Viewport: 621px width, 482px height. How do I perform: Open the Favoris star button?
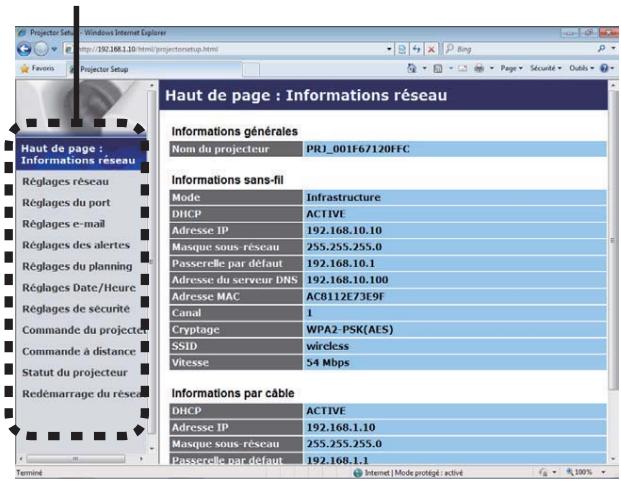[37, 69]
